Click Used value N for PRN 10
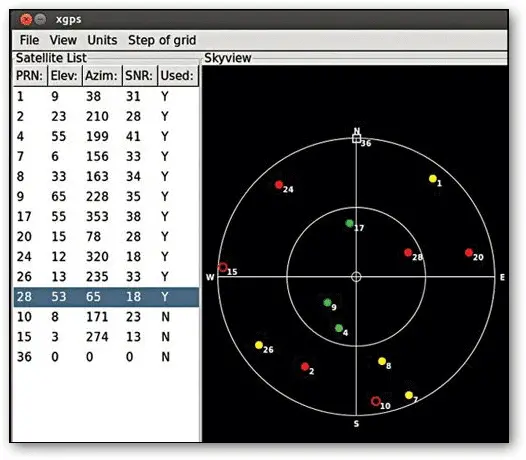This screenshot has height=460, width=526. 165,317
